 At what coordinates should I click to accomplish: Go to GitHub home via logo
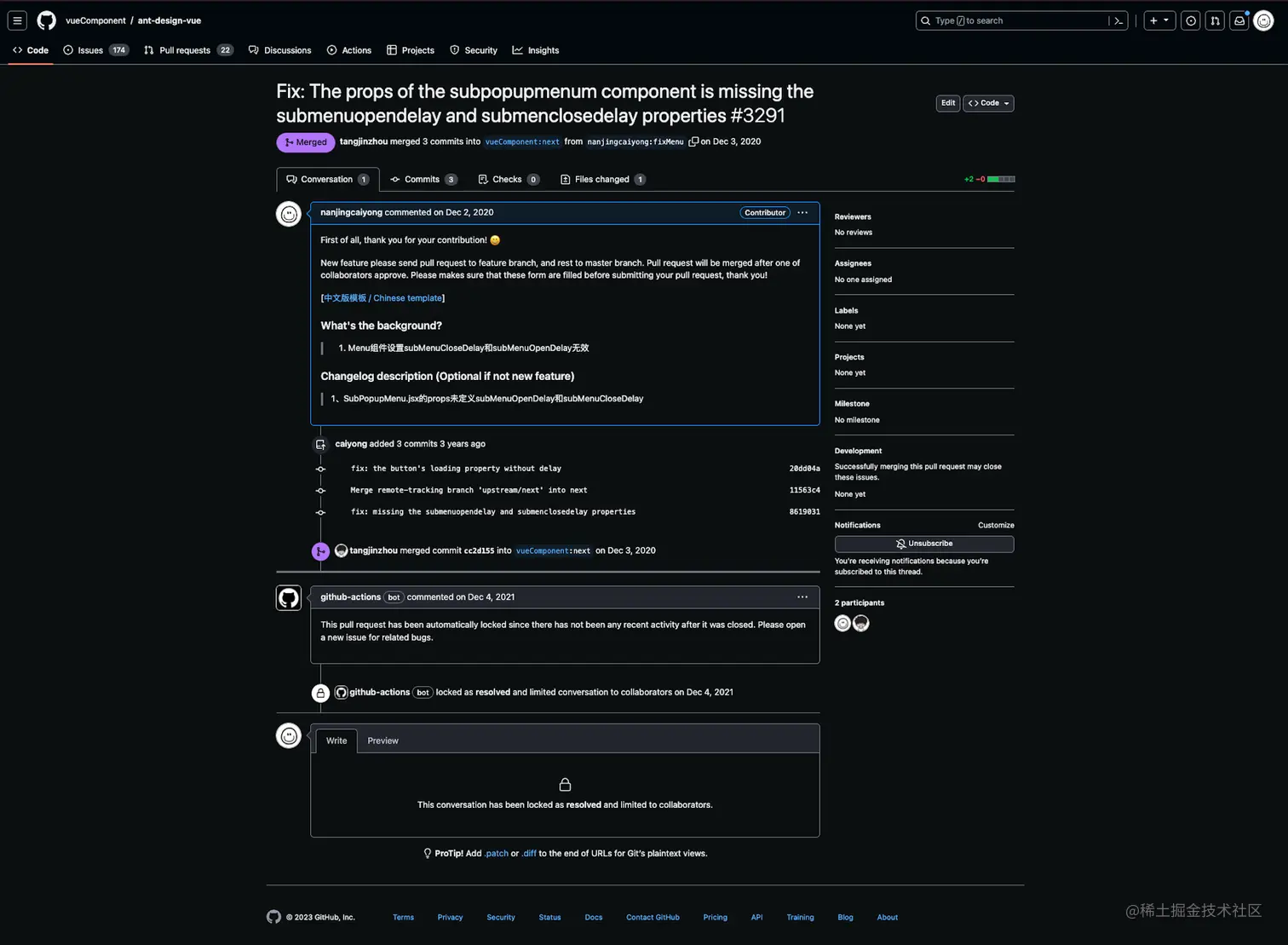pyautogui.click(x=46, y=20)
